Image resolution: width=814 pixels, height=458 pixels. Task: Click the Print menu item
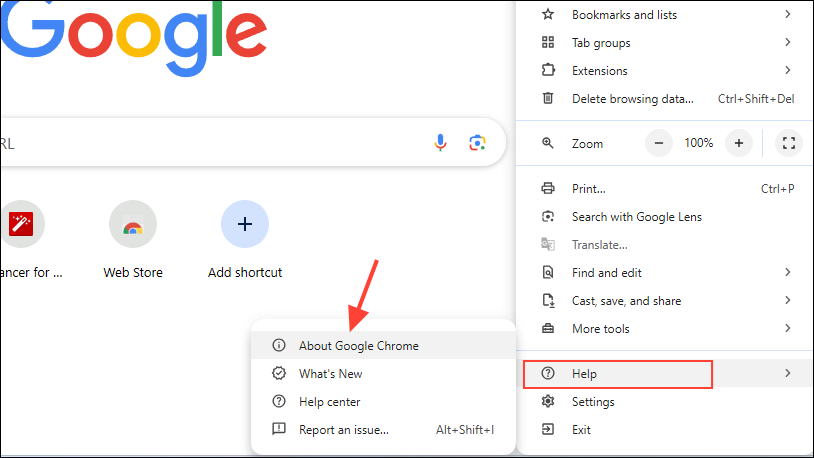pos(588,189)
